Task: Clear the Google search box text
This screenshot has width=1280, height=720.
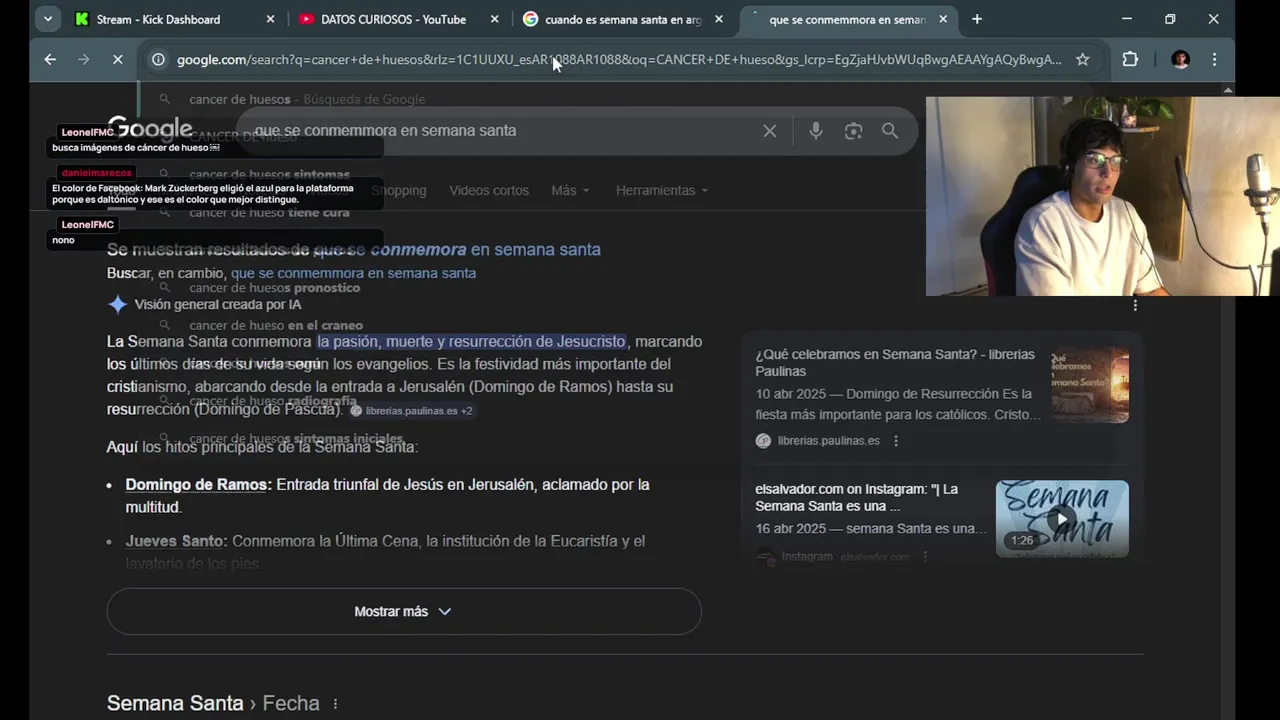Action: click(x=770, y=131)
